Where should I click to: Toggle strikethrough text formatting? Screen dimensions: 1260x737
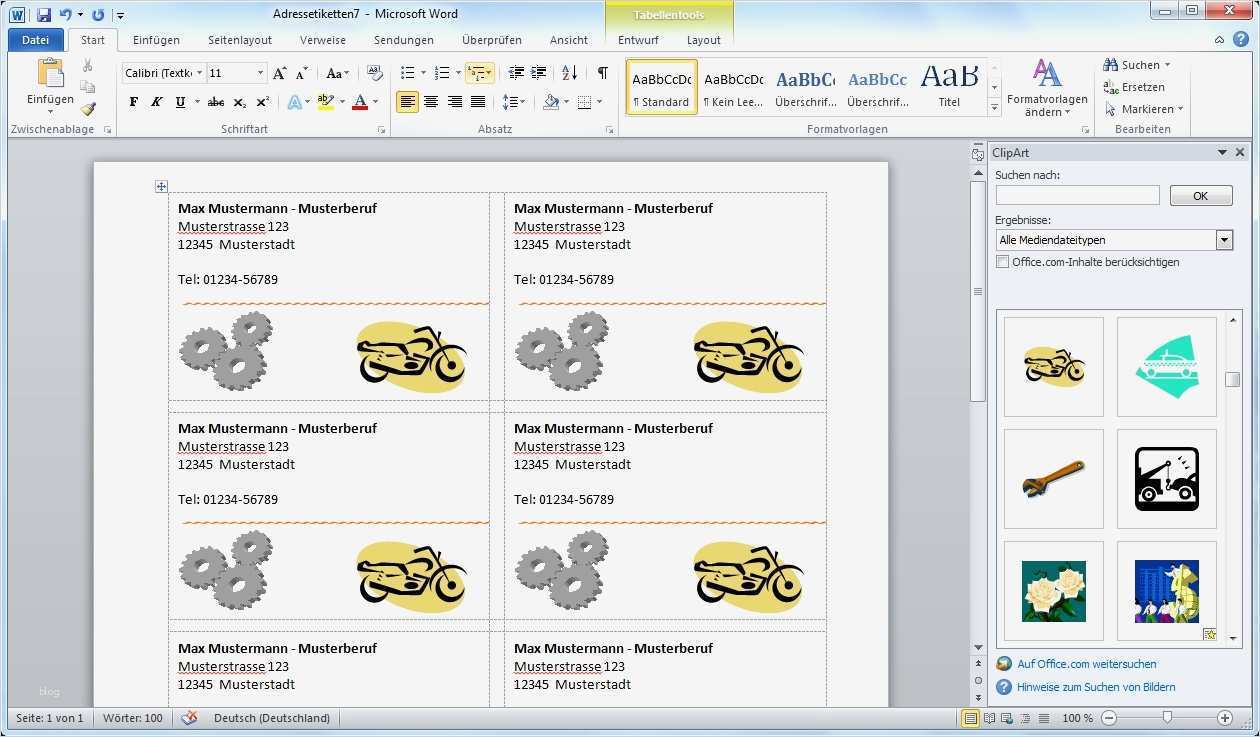pyautogui.click(x=216, y=102)
